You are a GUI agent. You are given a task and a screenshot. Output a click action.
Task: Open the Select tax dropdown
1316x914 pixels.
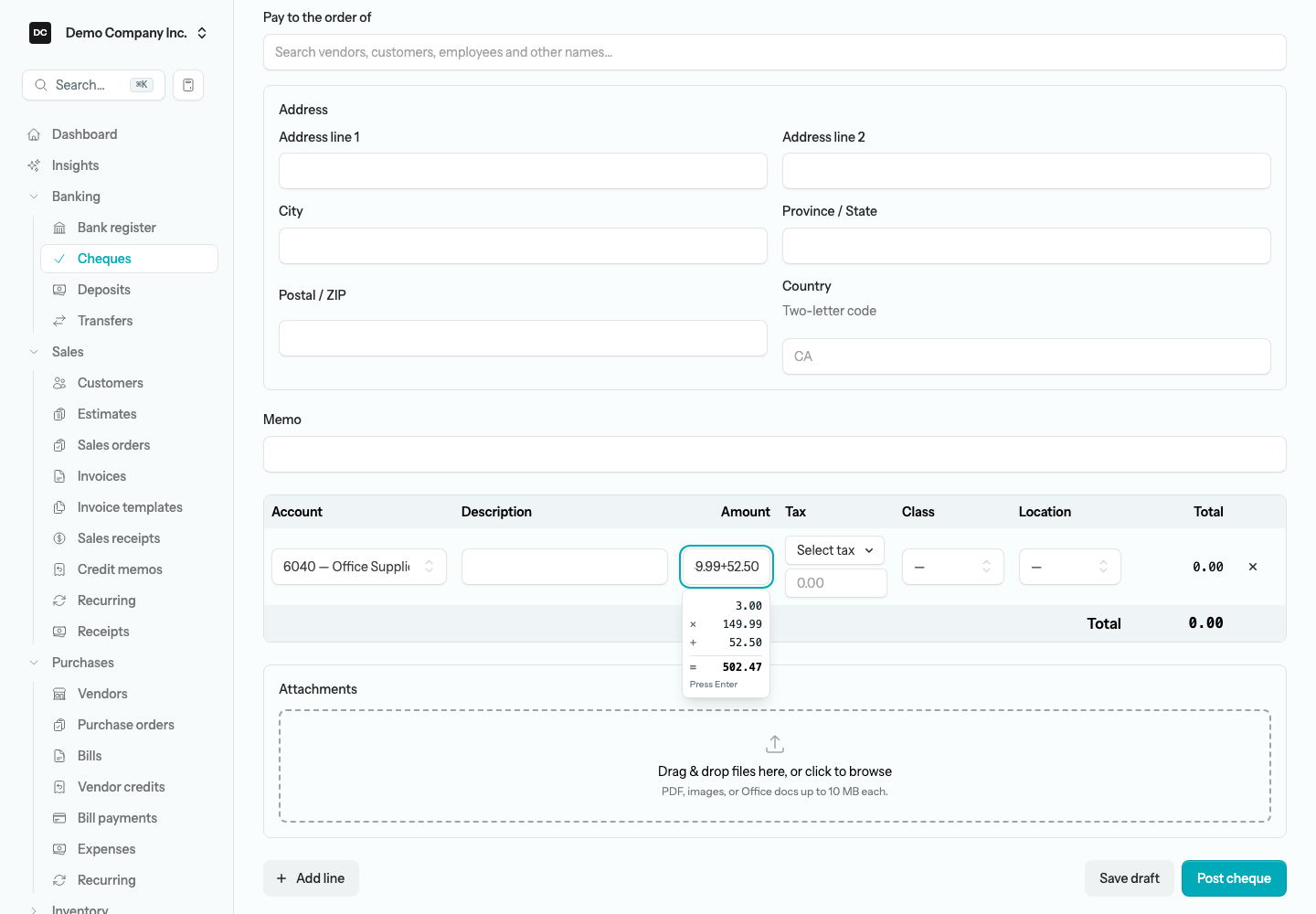tap(834, 550)
